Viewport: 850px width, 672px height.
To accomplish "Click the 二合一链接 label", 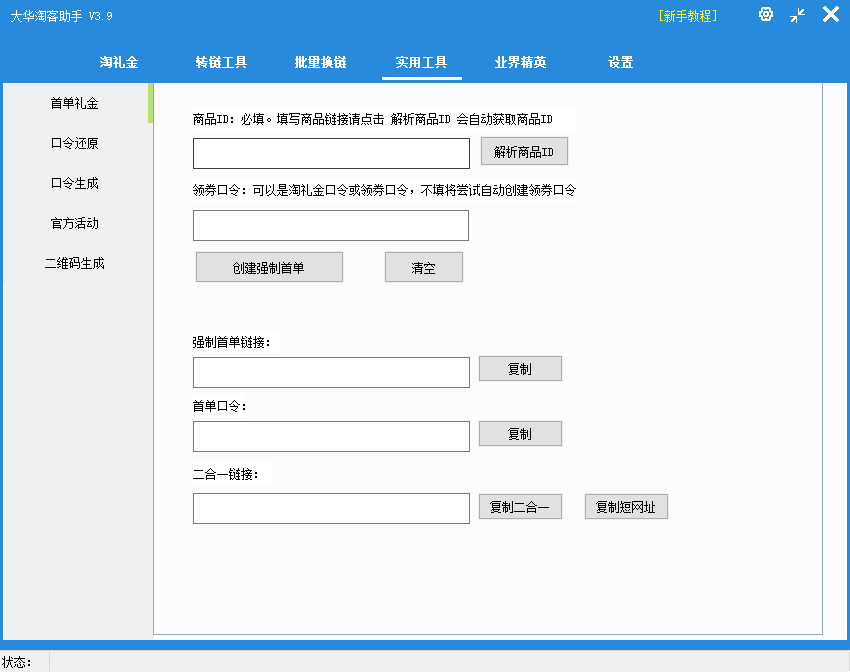I will pos(226,475).
